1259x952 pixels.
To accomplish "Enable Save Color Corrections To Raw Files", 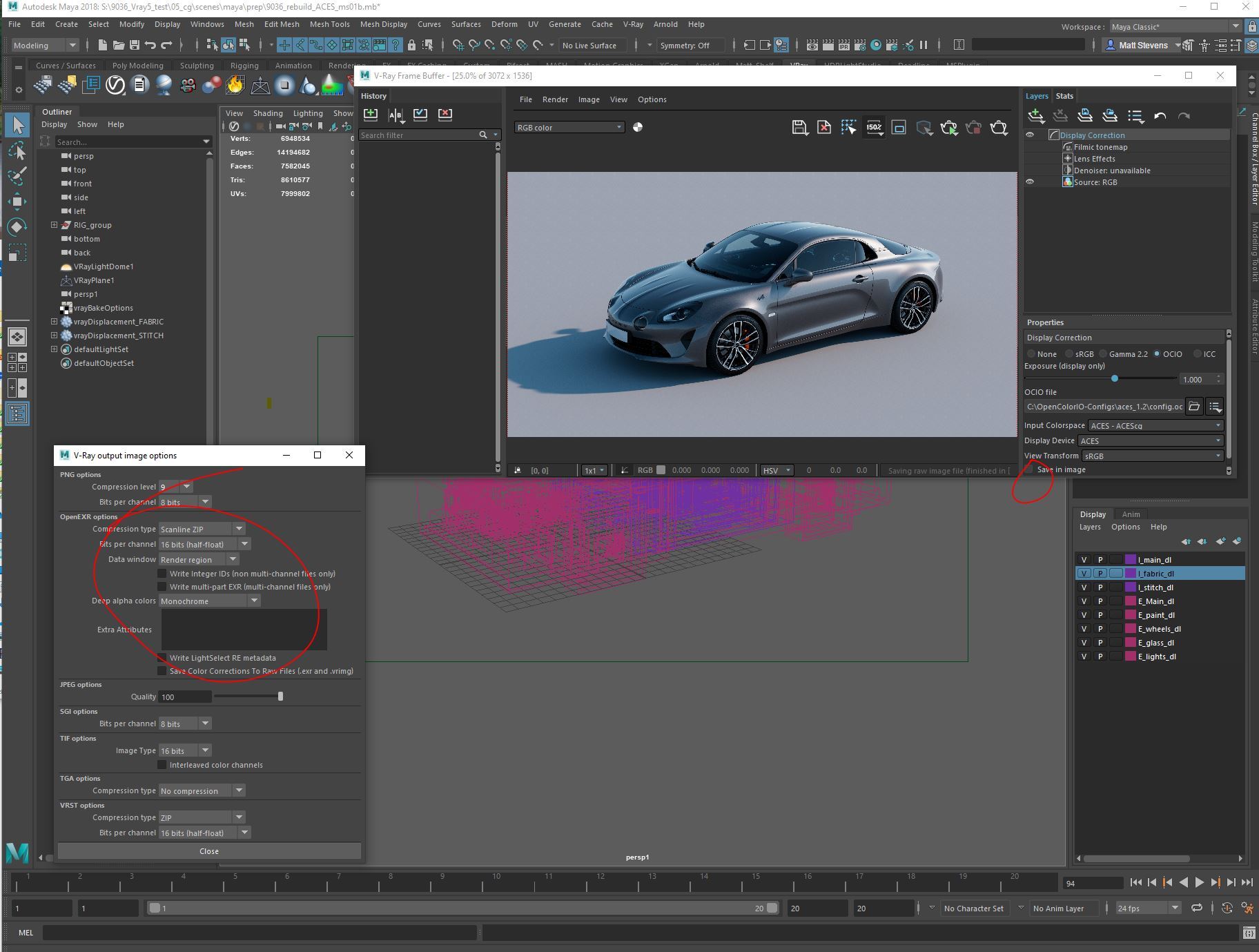I will (x=162, y=671).
